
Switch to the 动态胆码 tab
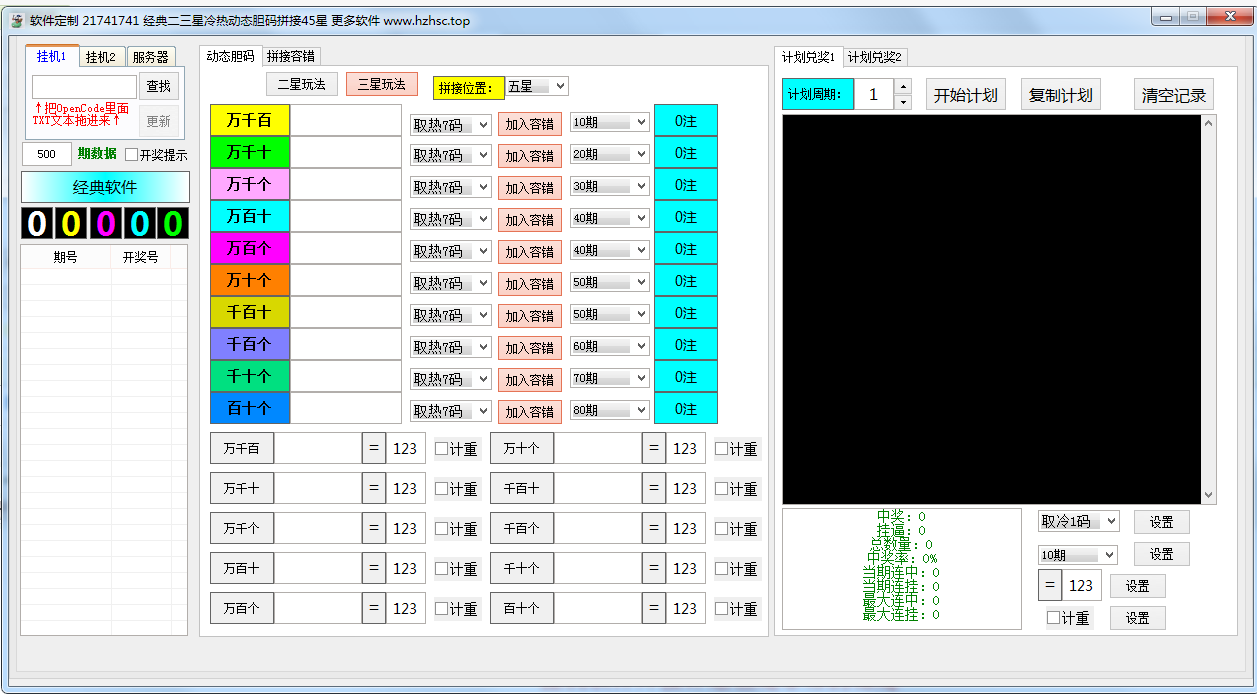[230, 56]
